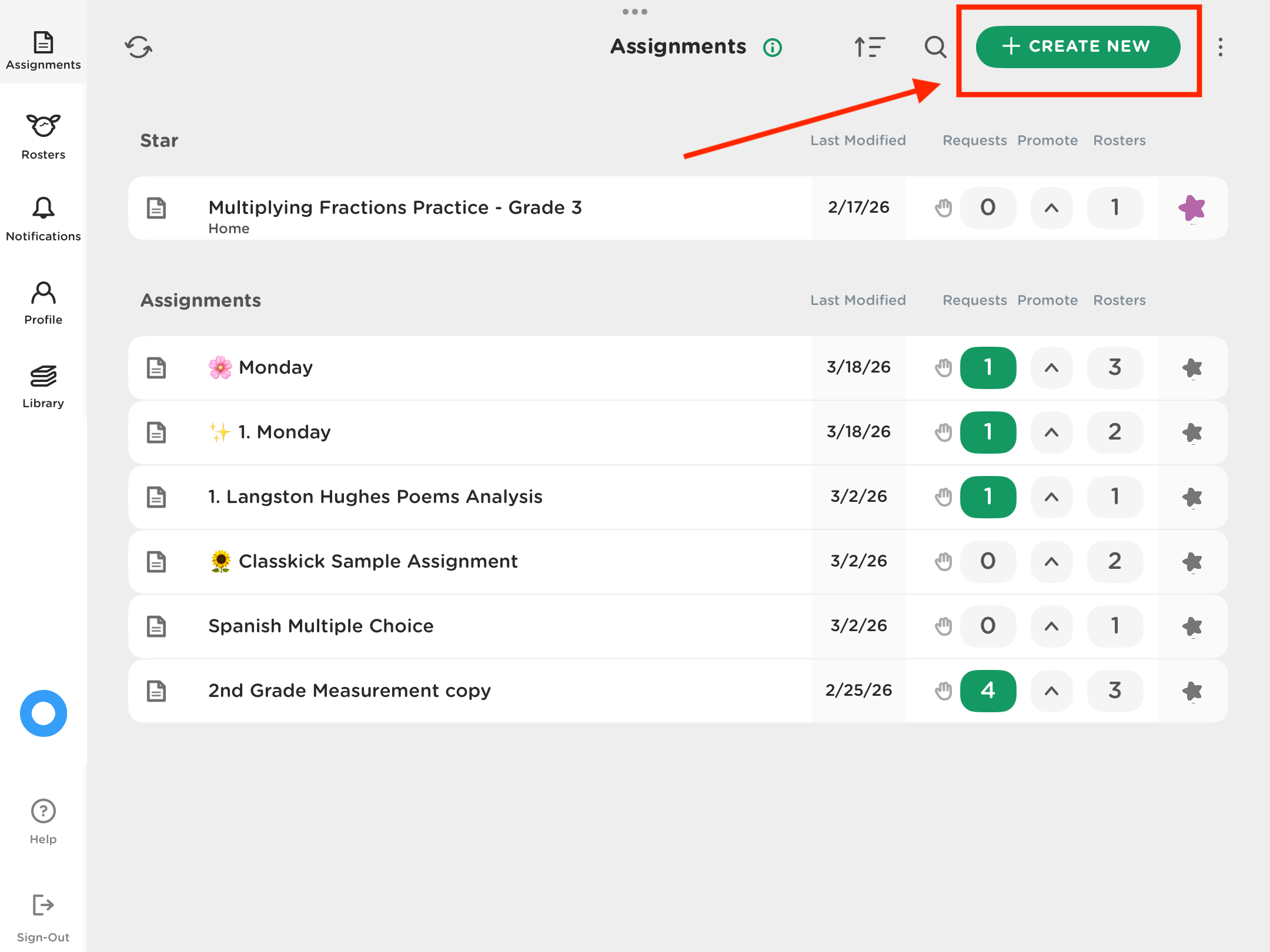Click raised-hand icon in flower Monday row
Screen dimensions: 1270x952
[x=943, y=368]
